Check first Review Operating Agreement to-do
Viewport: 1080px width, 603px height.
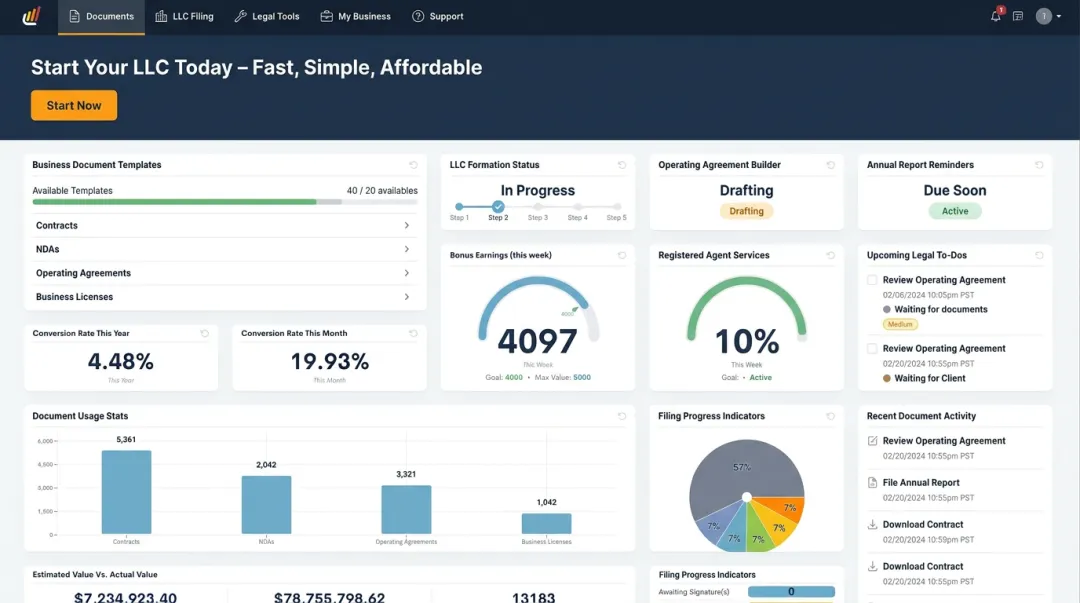[x=872, y=280]
